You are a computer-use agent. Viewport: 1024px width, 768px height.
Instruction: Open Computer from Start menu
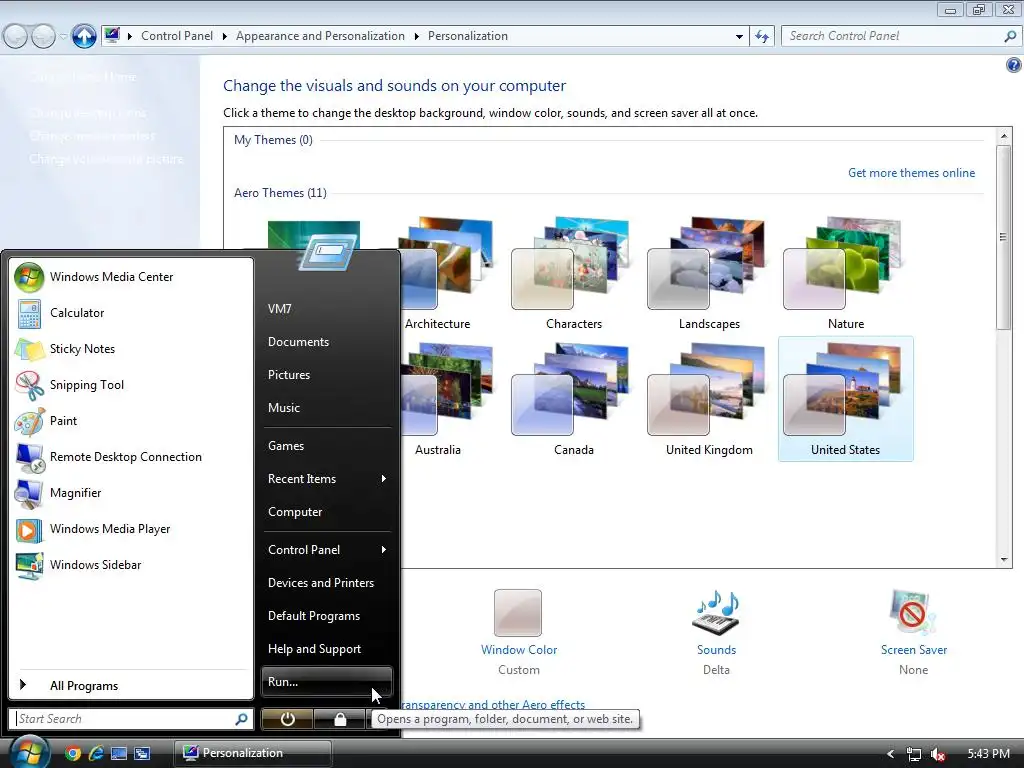pos(295,512)
